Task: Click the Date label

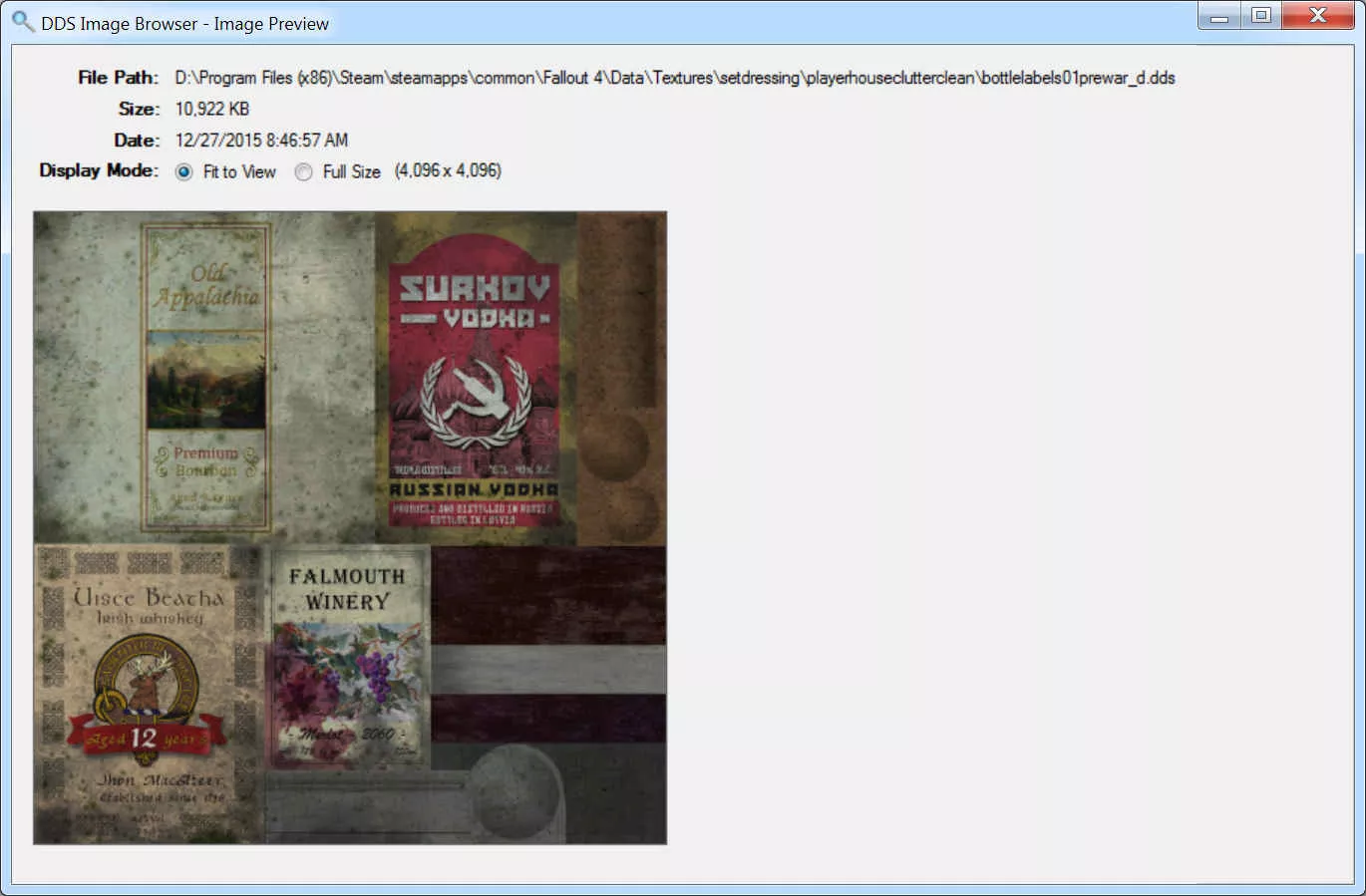Action: [x=137, y=141]
